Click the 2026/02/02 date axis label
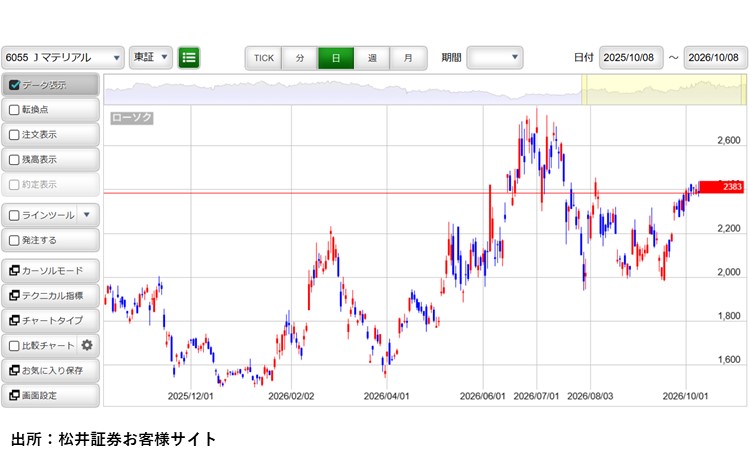750x454 pixels. point(291,396)
